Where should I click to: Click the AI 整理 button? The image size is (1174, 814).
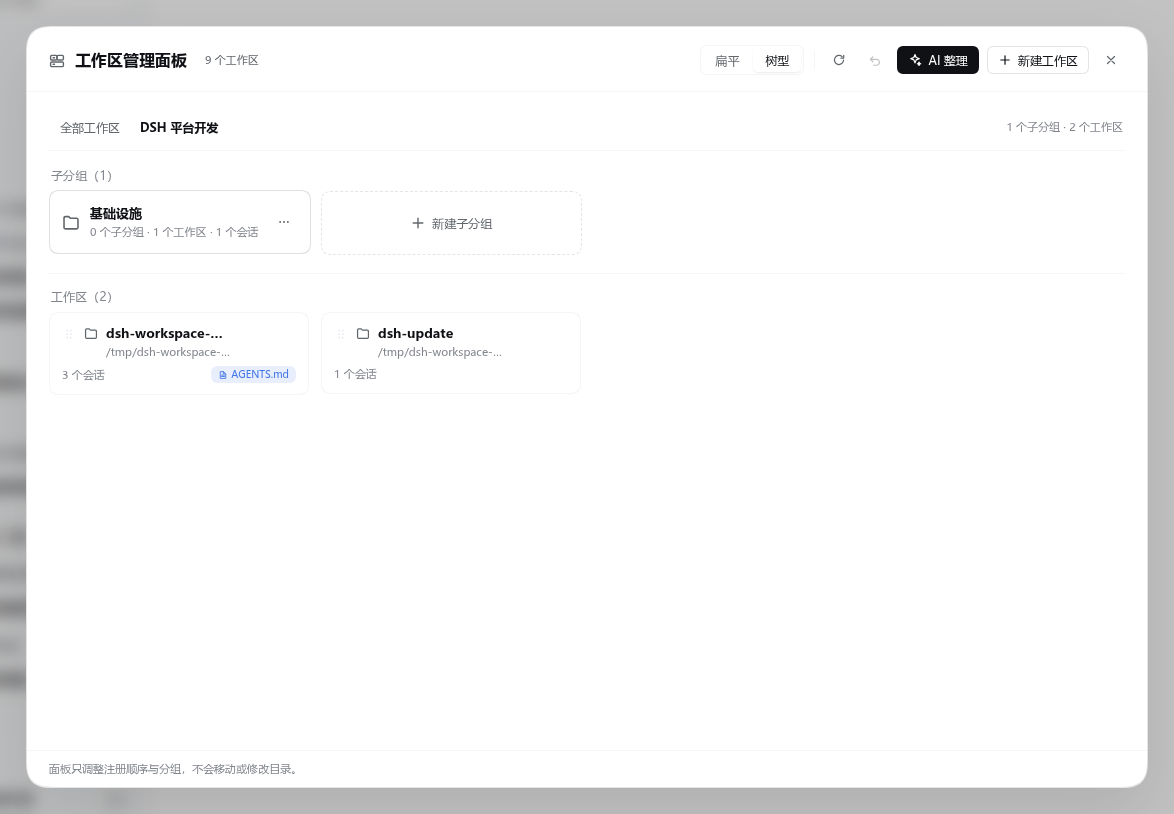(x=937, y=60)
